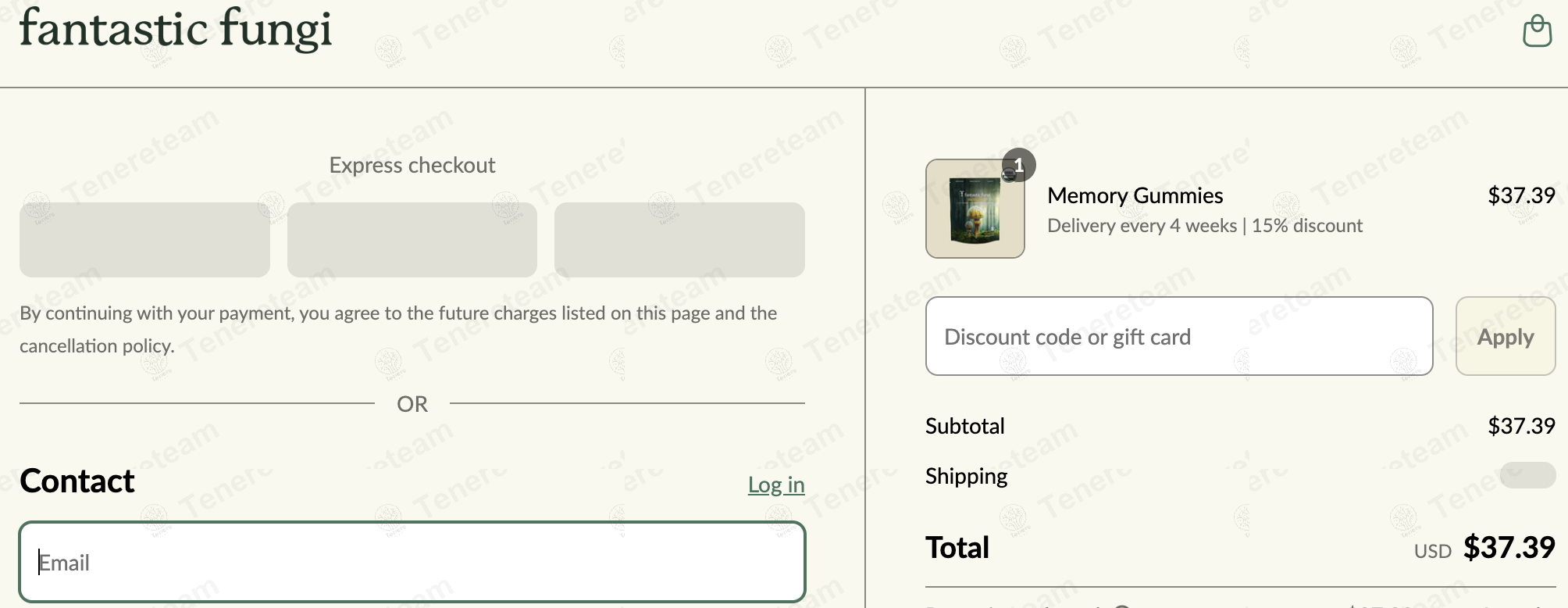This screenshot has width=1568, height=608.
Task: Click the fantastic fungi logo
Action: (x=176, y=29)
